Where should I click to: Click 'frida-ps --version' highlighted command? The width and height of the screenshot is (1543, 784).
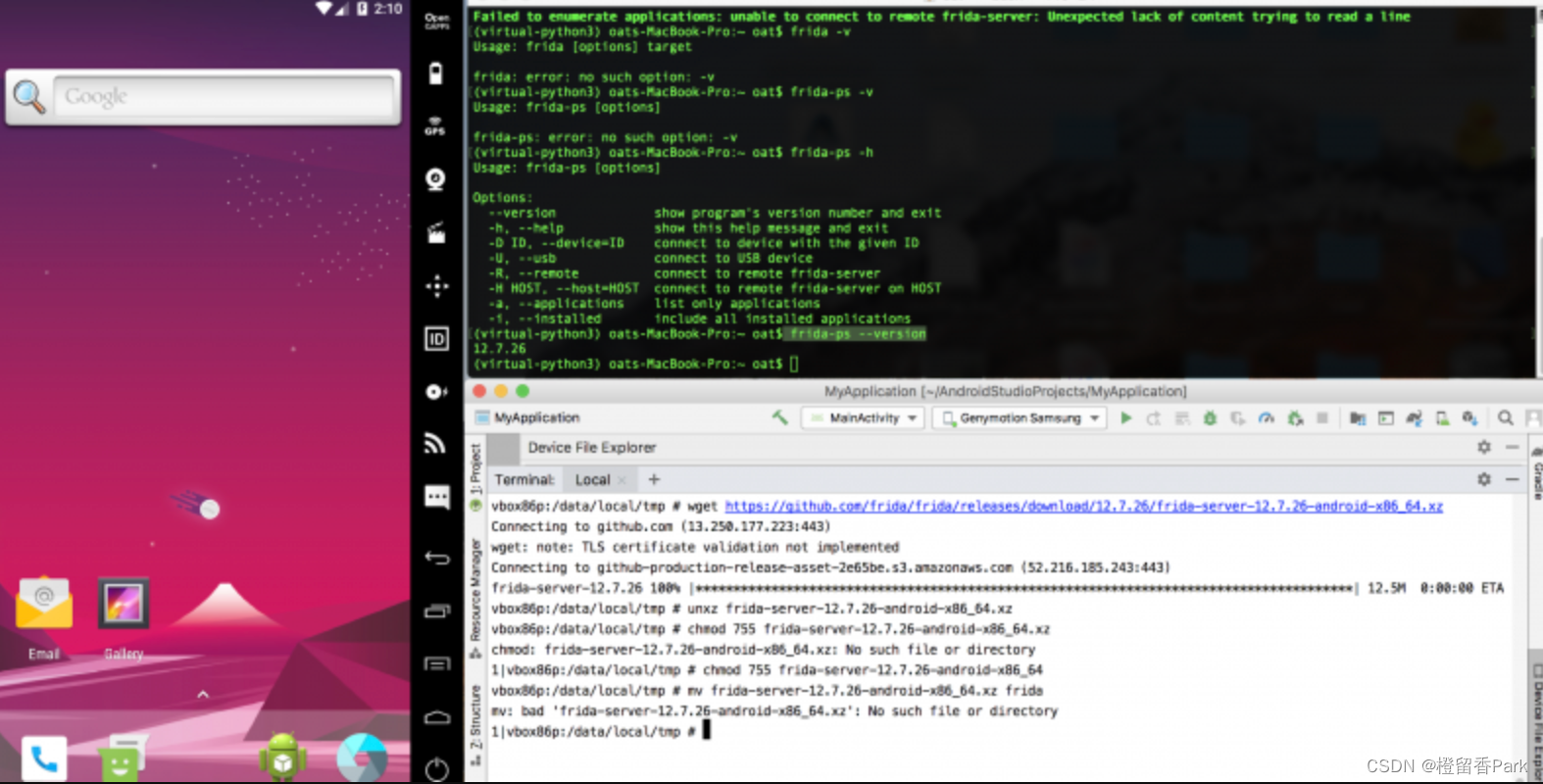click(x=858, y=334)
